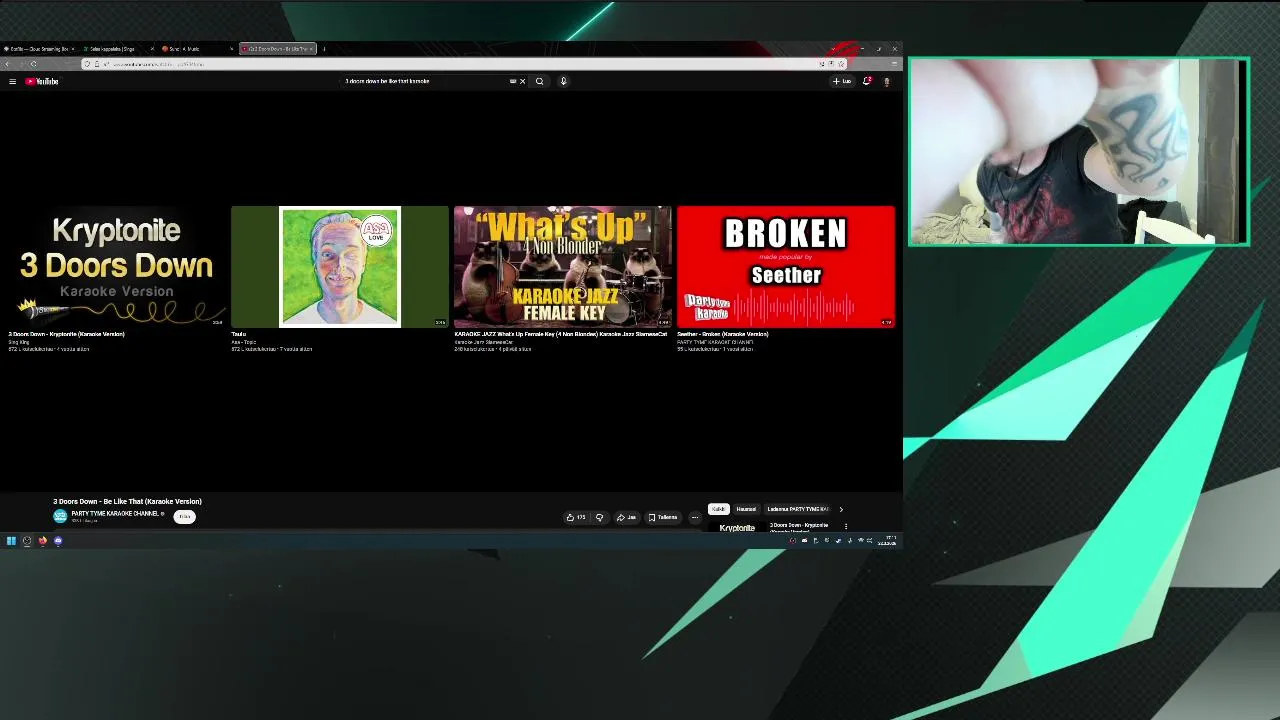Open the purple app taskbar icon

[x=58, y=541]
